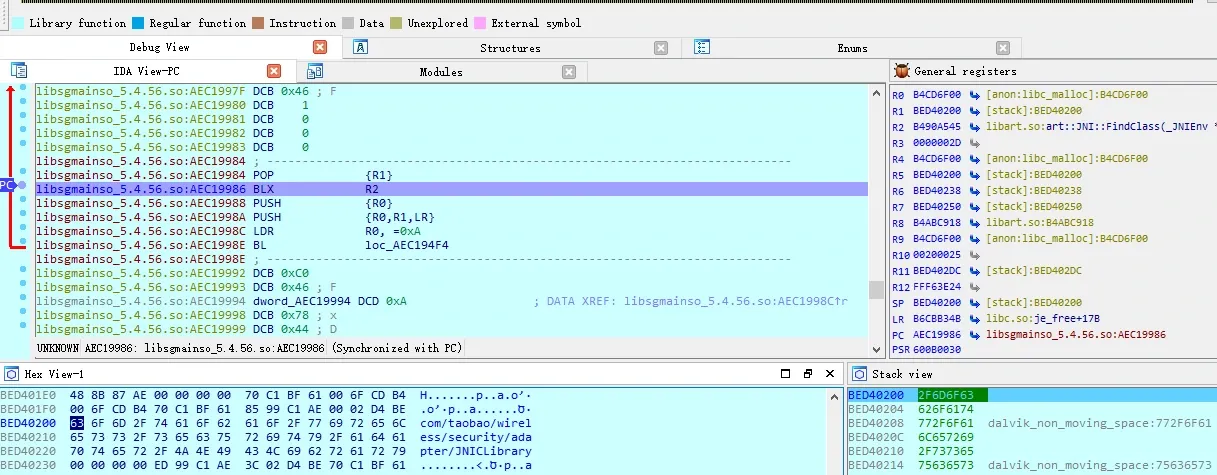Click the grayed jump arrow beside R10

(x=974, y=255)
